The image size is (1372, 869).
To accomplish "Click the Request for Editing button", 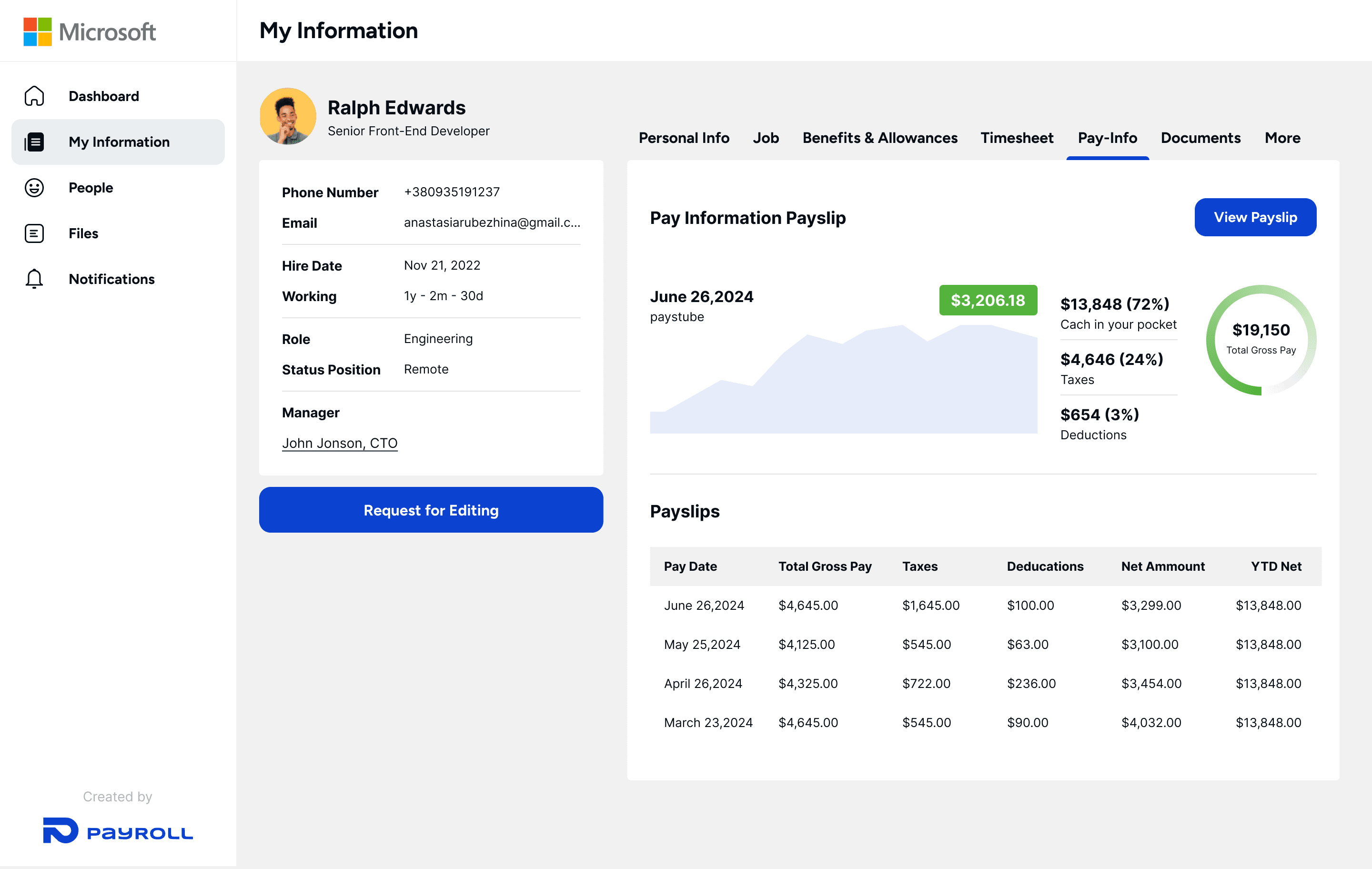I will [x=431, y=509].
